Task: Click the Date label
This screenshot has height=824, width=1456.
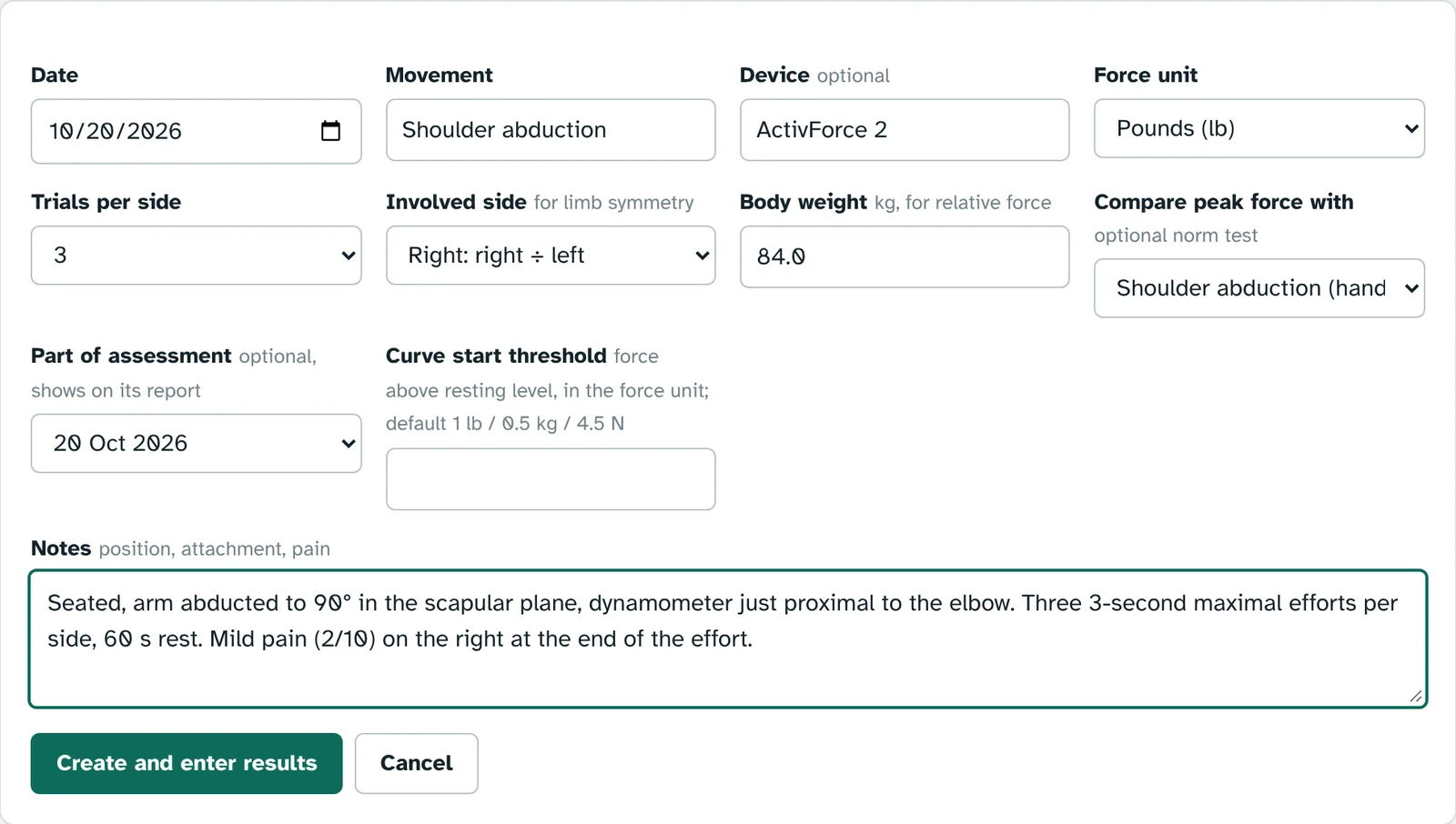Action: point(55,75)
